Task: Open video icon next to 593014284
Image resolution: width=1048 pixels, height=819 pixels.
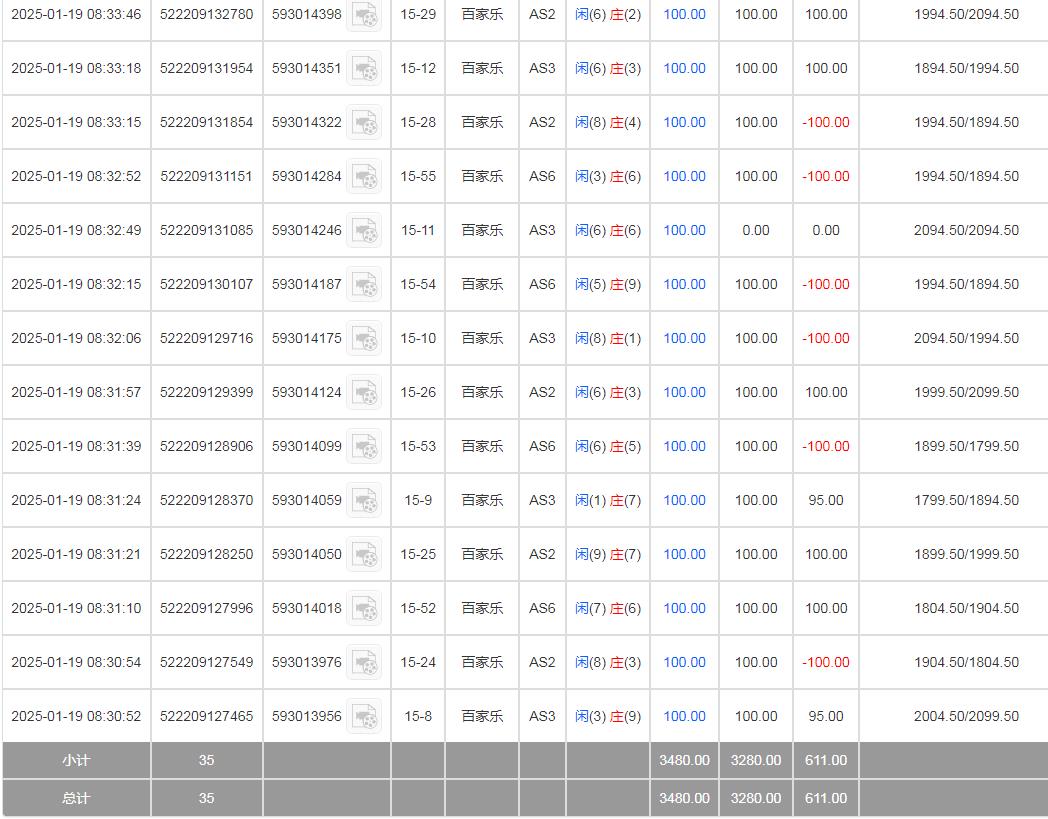Action: pyautogui.click(x=365, y=177)
